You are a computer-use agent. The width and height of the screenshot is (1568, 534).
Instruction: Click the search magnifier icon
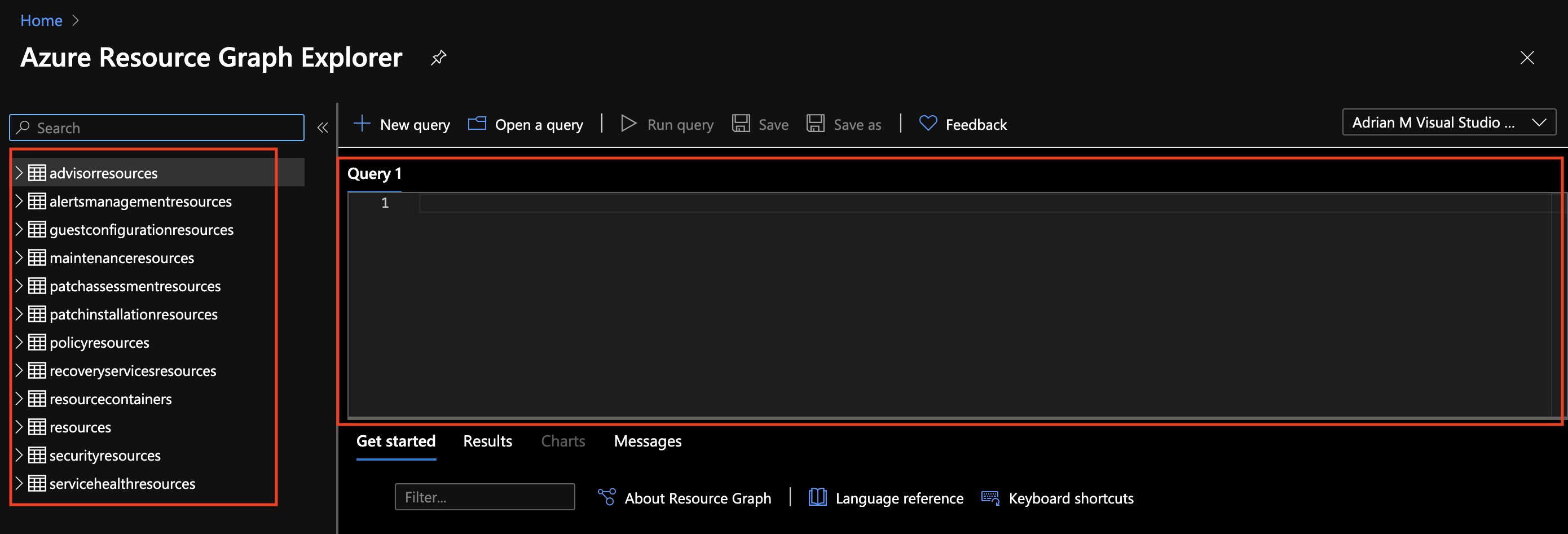pos(23,127)
